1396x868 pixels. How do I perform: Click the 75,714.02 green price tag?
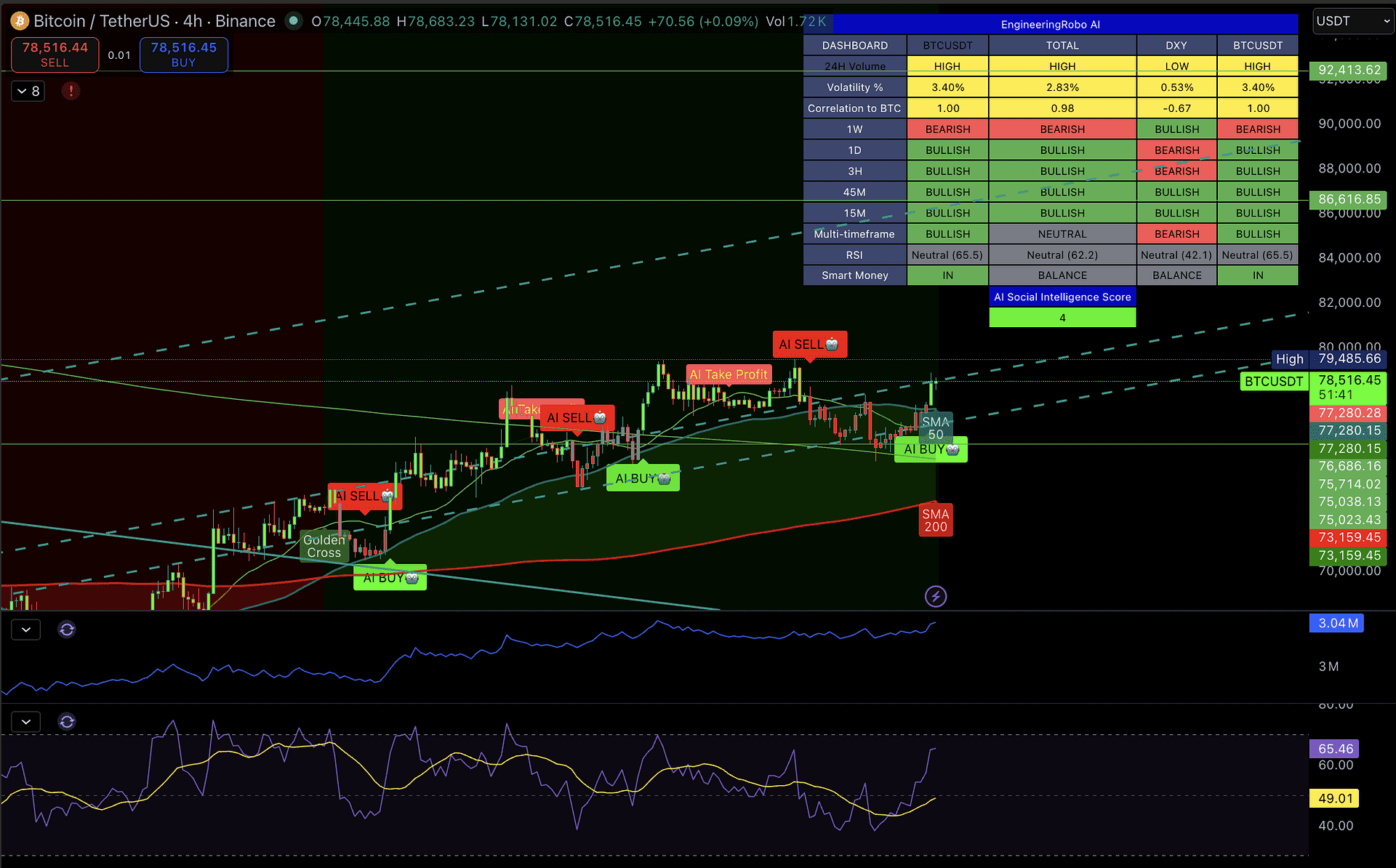coord(1349,484)
